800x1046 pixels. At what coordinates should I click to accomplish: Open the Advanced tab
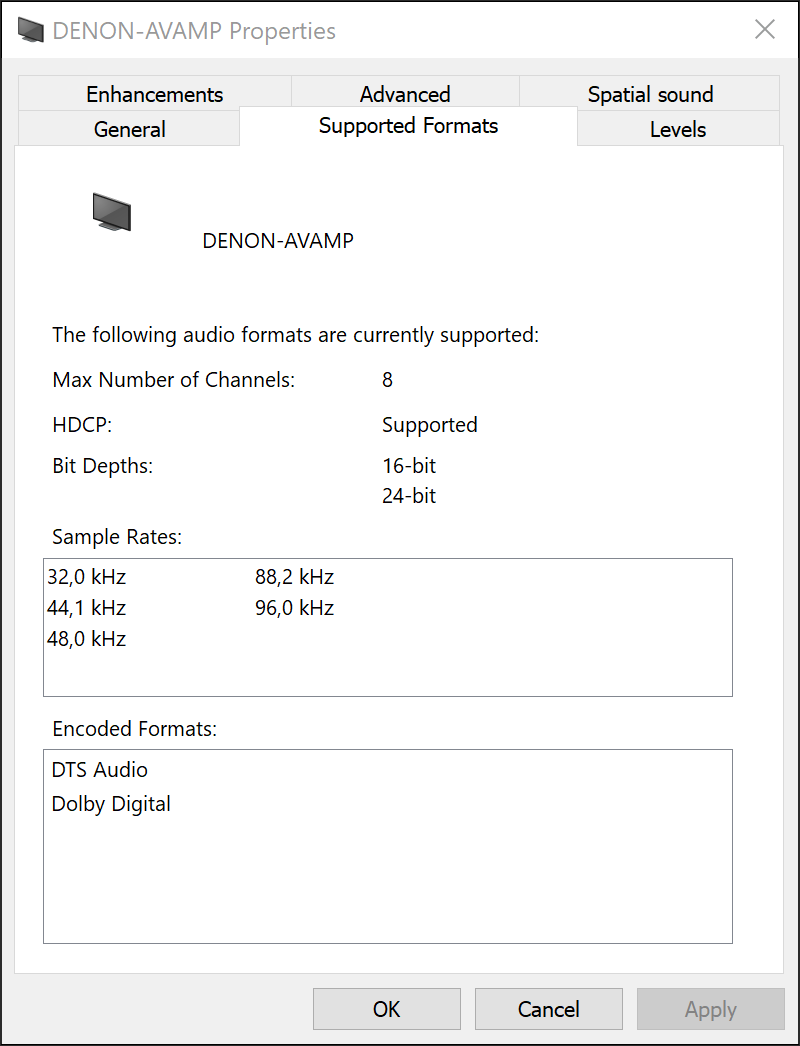tap(405, 94)
